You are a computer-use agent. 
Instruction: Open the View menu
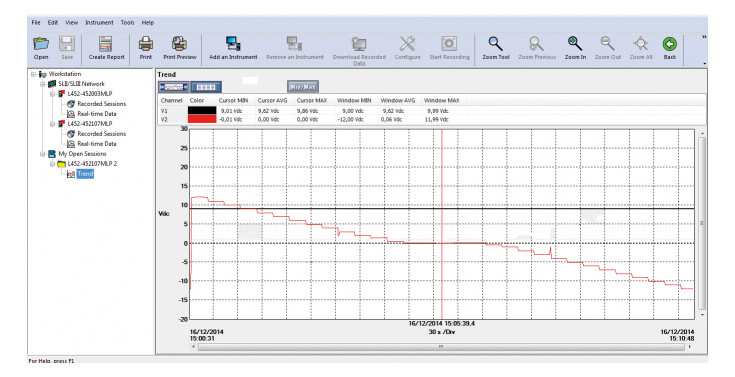pos(71,23)
